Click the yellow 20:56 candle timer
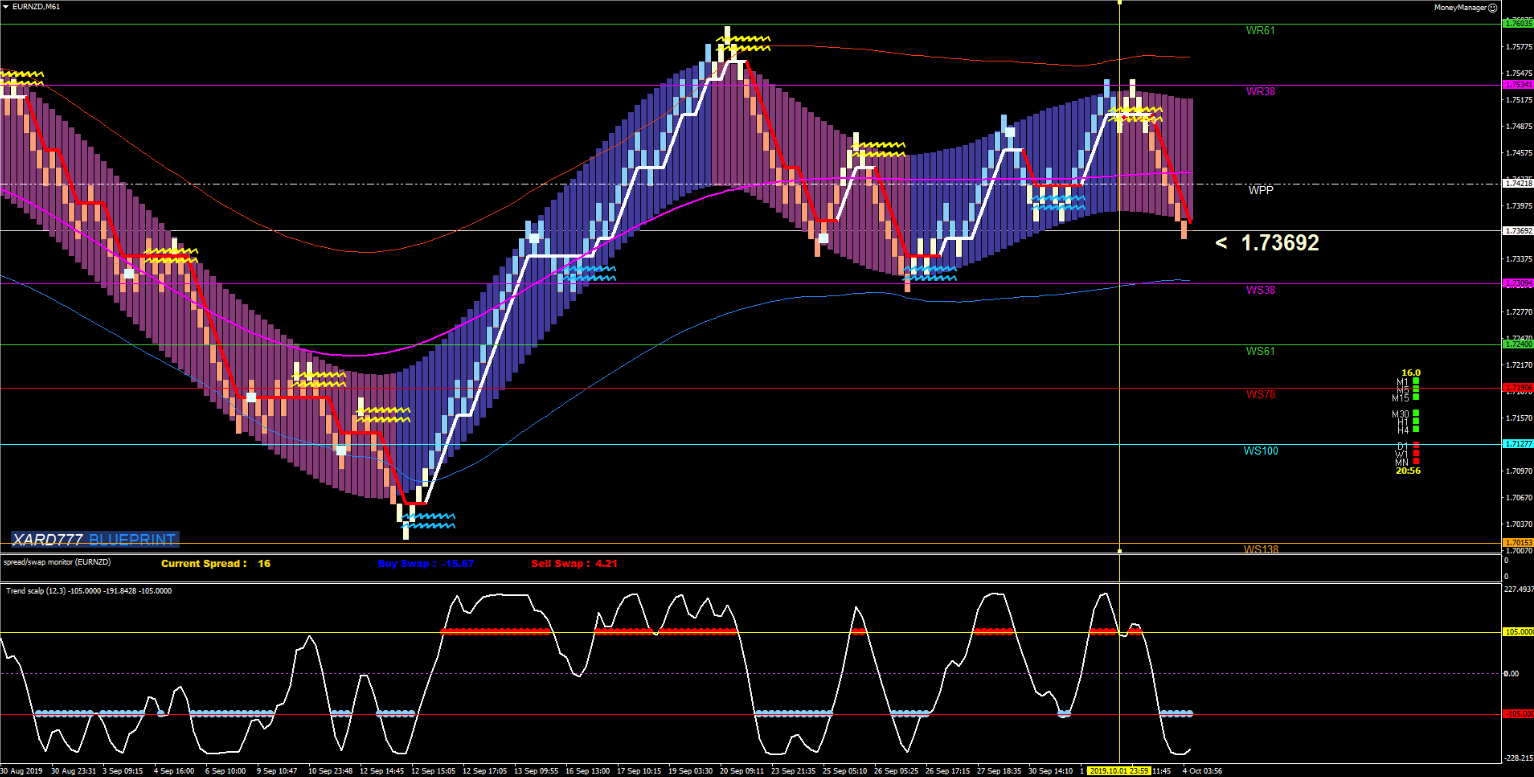This screenshot has width=1534, height=777. pyautogui.click(x=1408, y=471)
